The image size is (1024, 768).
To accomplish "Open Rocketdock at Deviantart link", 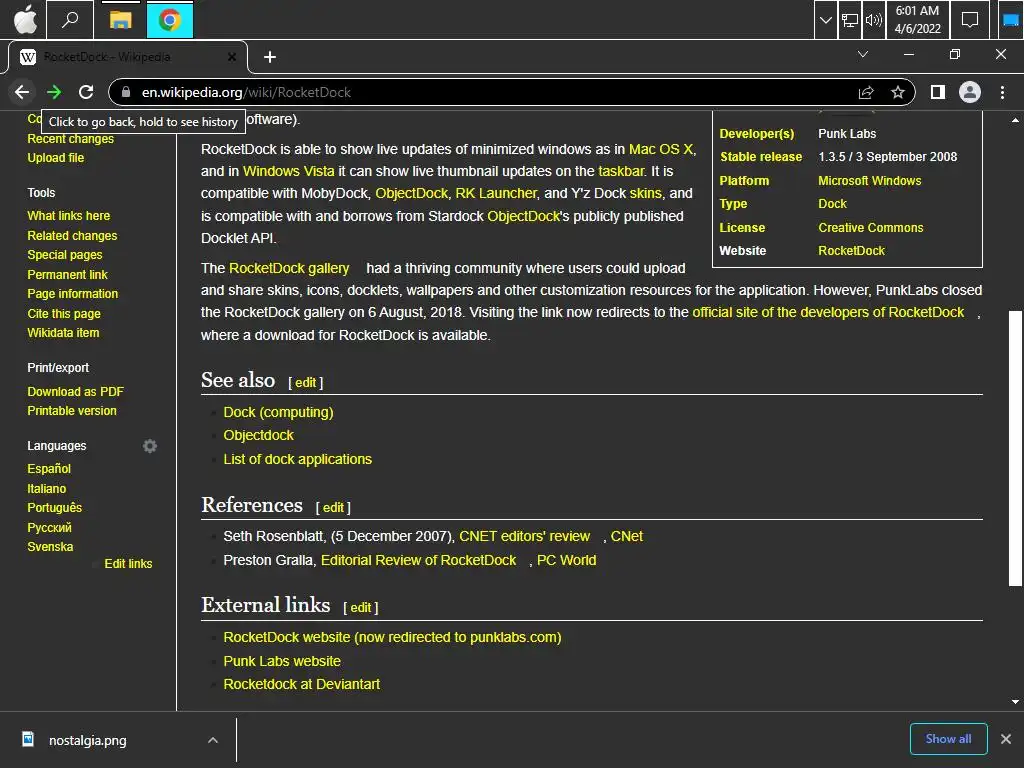I will (302, 684).
